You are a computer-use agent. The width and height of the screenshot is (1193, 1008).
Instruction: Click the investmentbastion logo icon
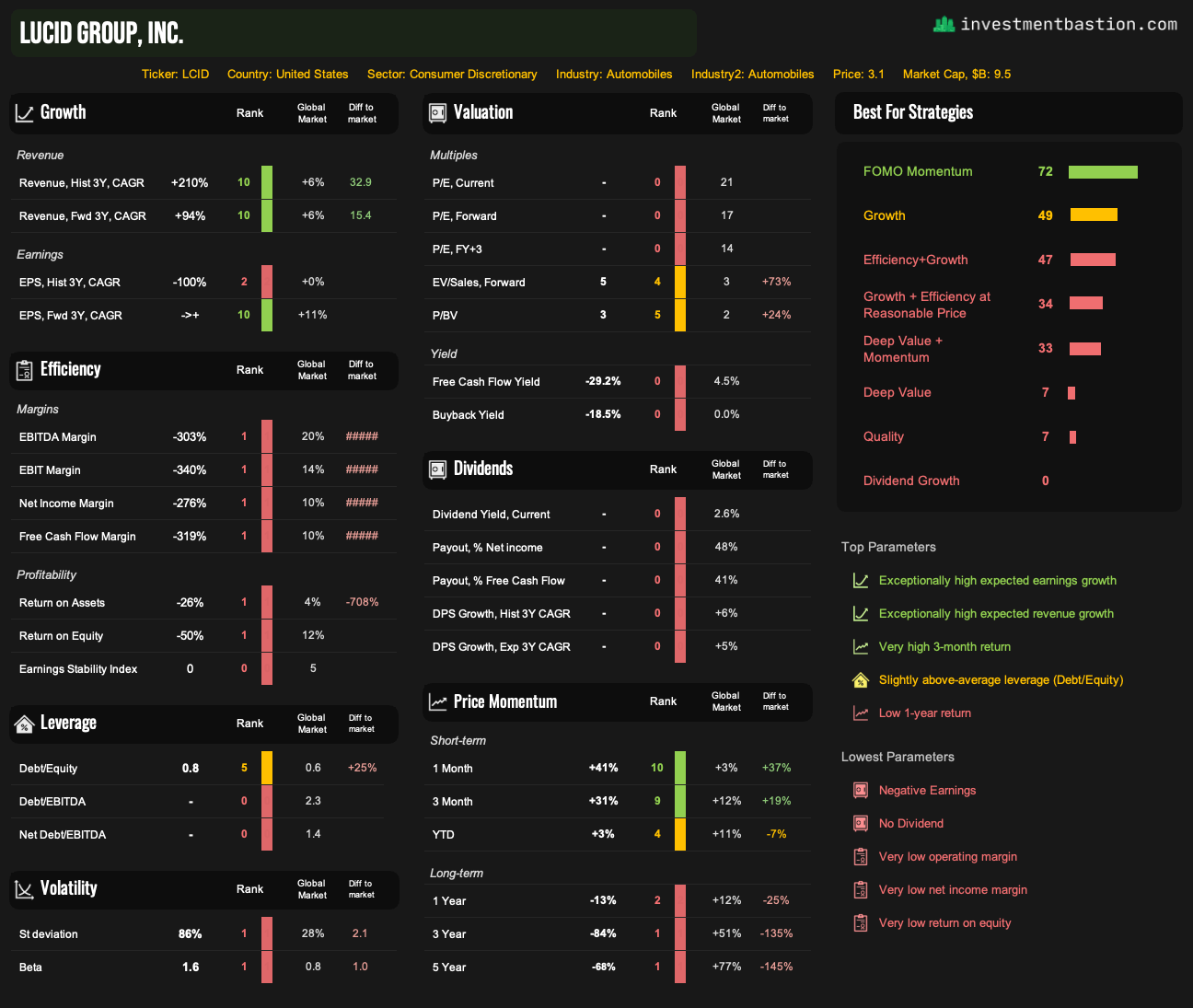point(944,25)
